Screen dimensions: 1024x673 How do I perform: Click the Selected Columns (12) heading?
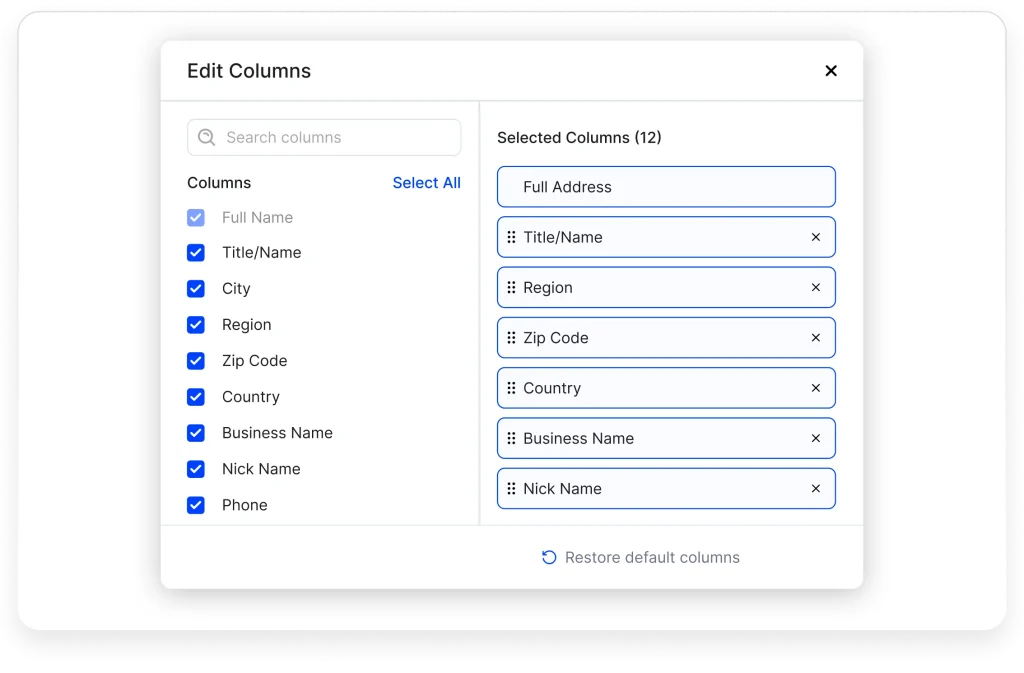coord(579,138)
